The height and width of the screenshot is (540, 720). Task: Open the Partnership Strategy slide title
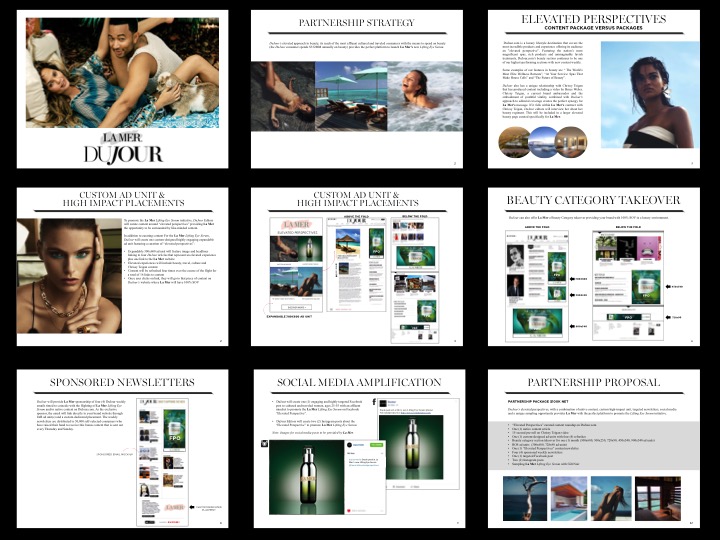click(359, 22)
